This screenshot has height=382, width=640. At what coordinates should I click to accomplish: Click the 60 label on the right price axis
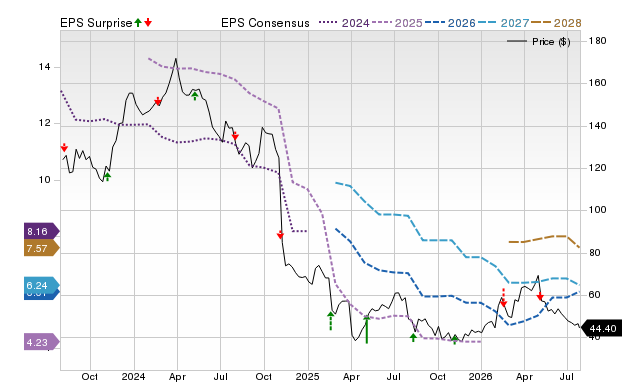click(594, 295)
